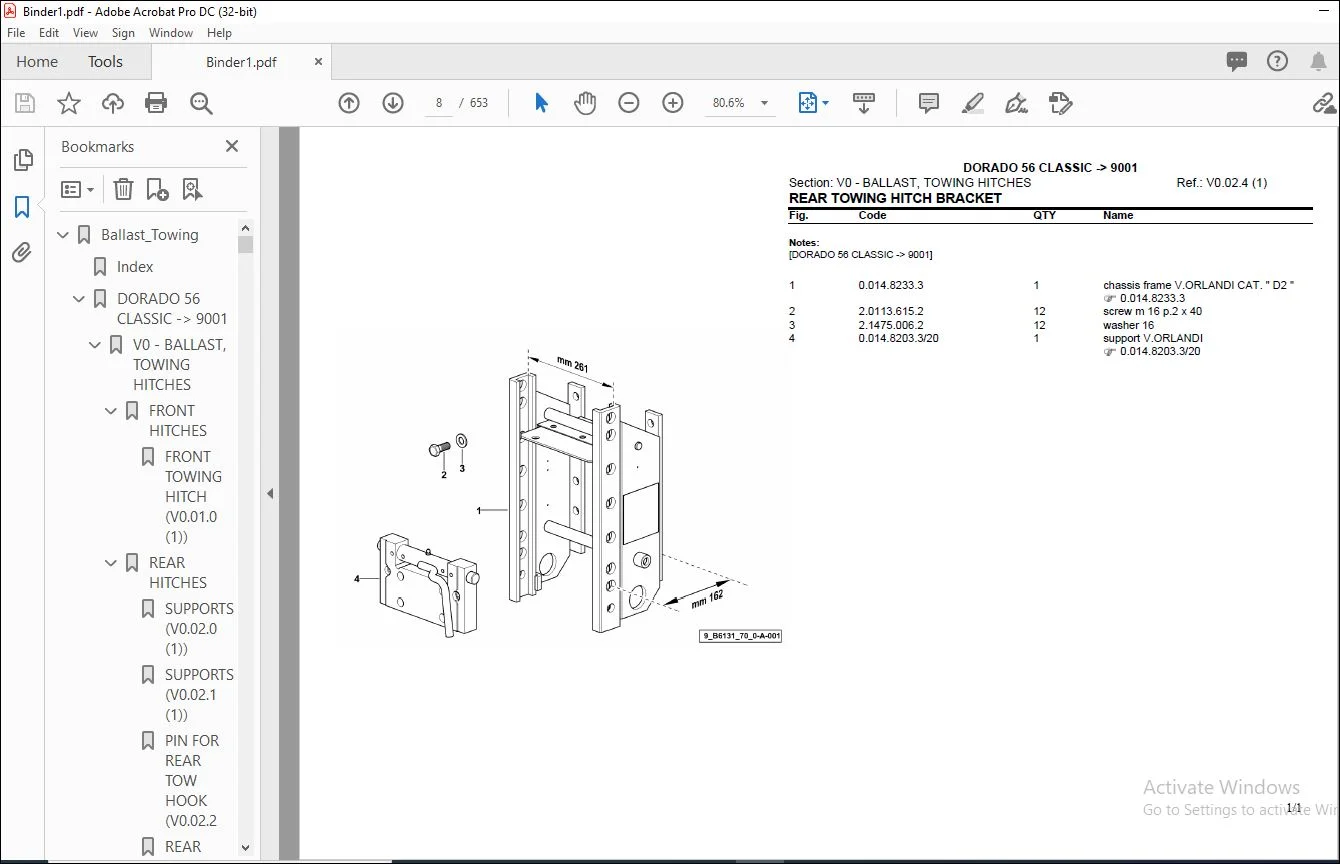
Task: Add a new bookmark
Action: click(x=157, y=189)
